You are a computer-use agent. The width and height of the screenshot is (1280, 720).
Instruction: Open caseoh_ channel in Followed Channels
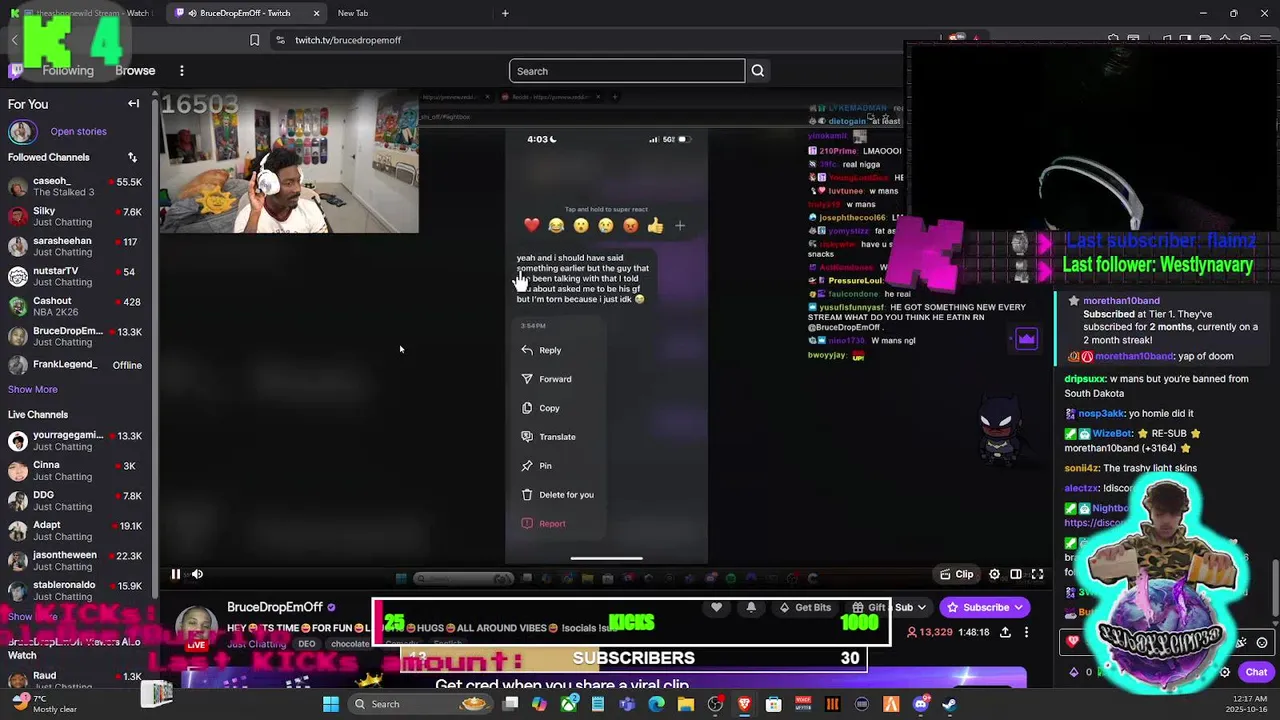75,187
